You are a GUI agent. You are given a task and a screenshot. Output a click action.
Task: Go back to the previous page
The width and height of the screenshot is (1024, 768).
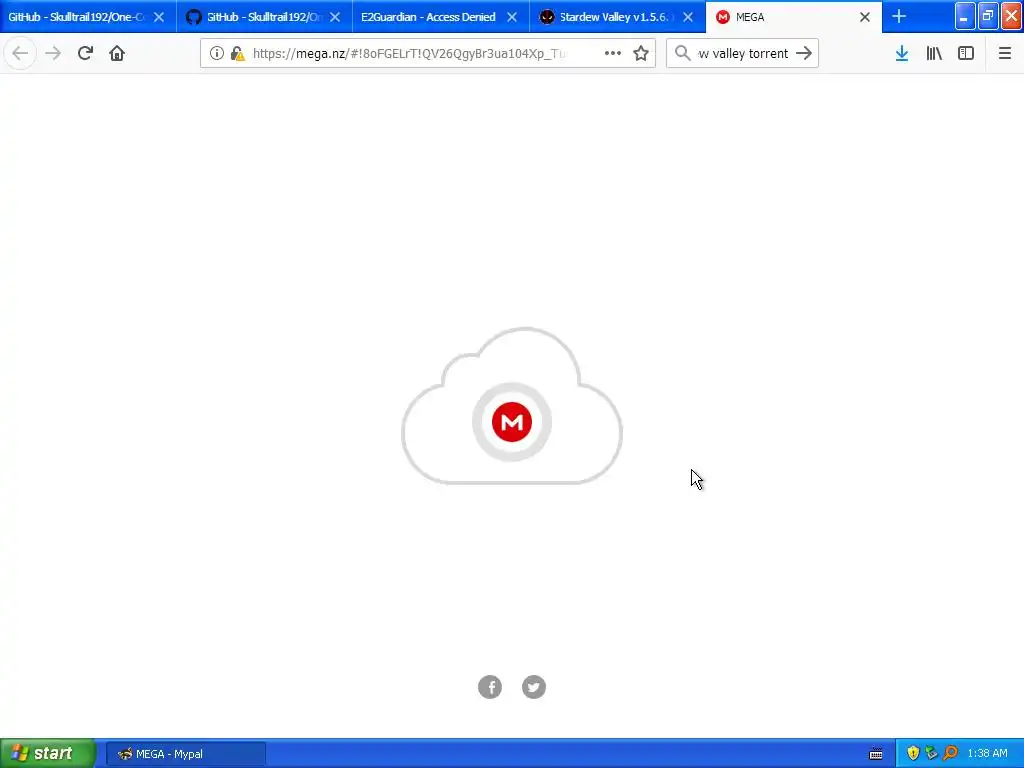pyautogui.click(x=20, y=53)
